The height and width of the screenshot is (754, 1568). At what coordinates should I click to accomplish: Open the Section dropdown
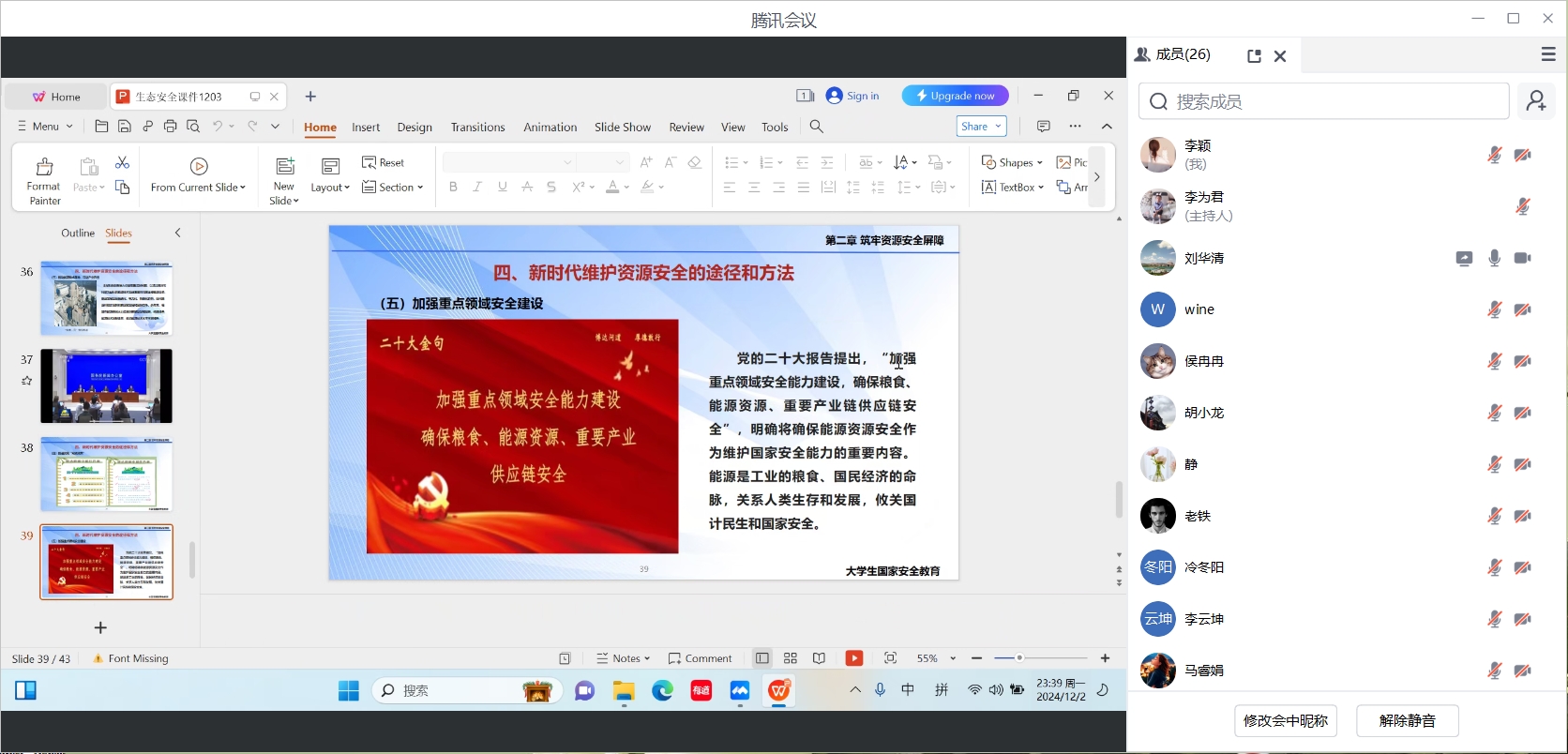(393, 188)
